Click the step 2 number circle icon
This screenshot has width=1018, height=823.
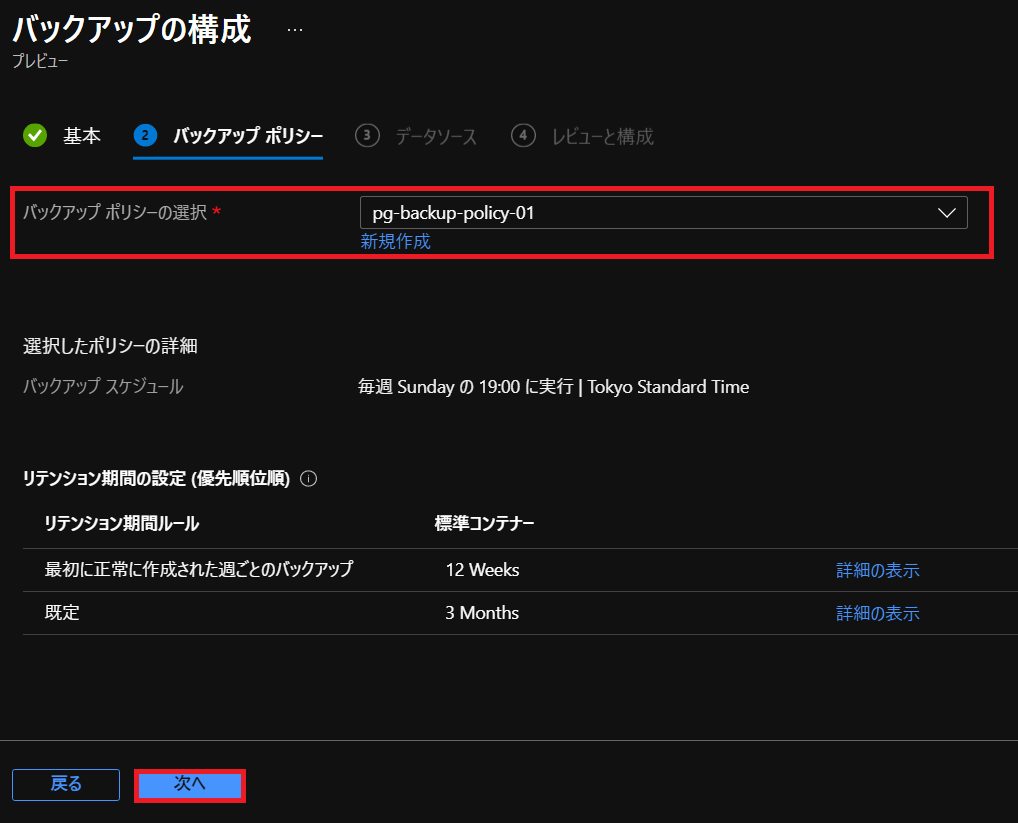click(x=146, y=136)
